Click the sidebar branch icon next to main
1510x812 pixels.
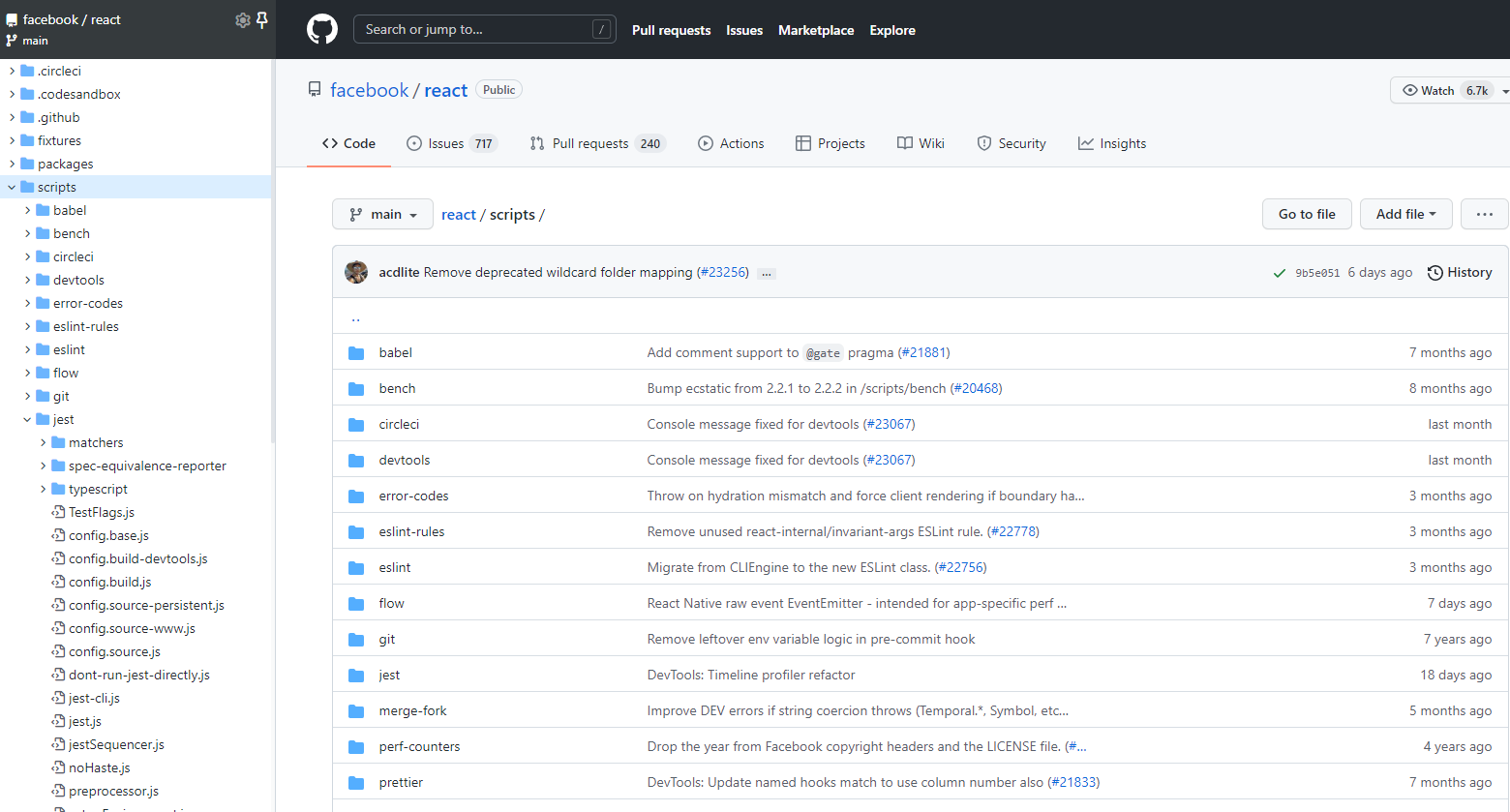(x=12, y=41)
